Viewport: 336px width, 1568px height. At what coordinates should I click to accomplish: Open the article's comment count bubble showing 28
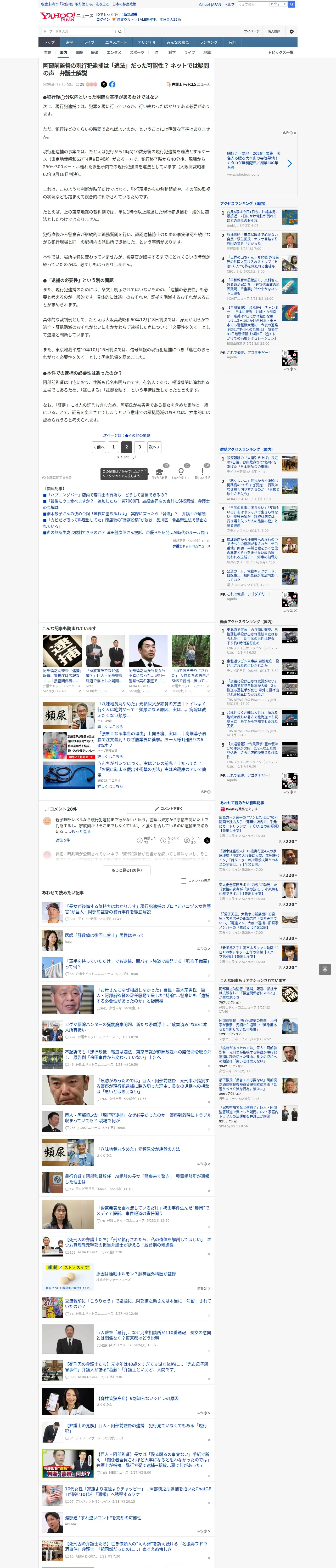point(80,85)
